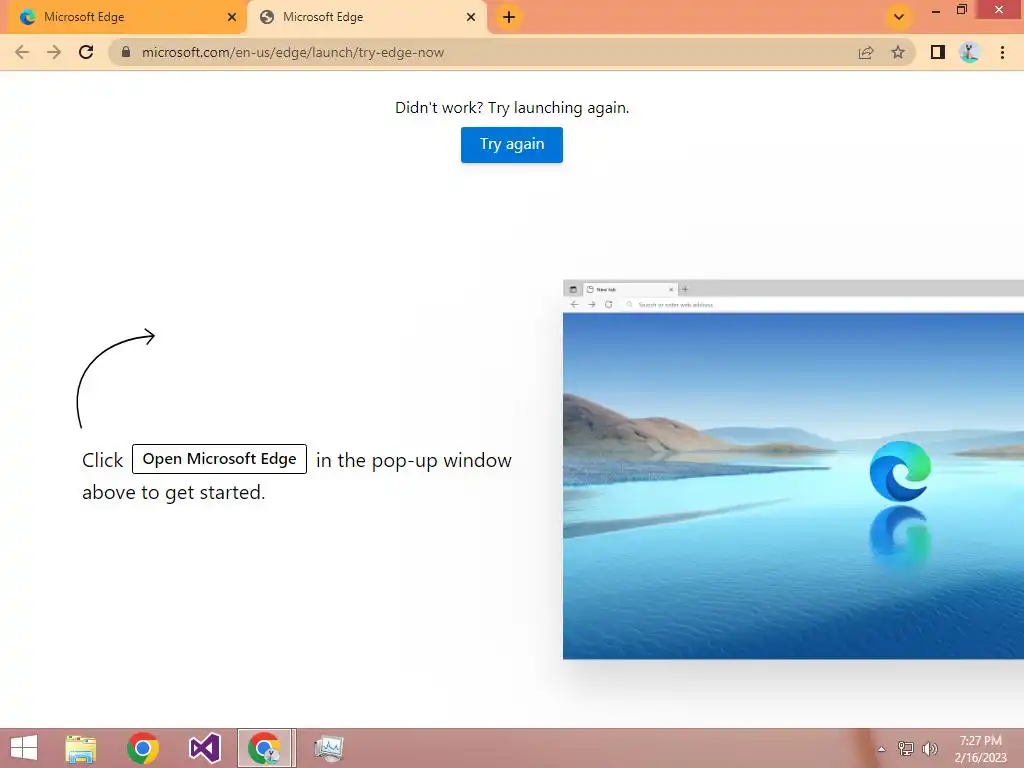Viewport: 1024px width, 768px height.
Task: Click the Open Microsoft Edge label
Action: point(219,459)
